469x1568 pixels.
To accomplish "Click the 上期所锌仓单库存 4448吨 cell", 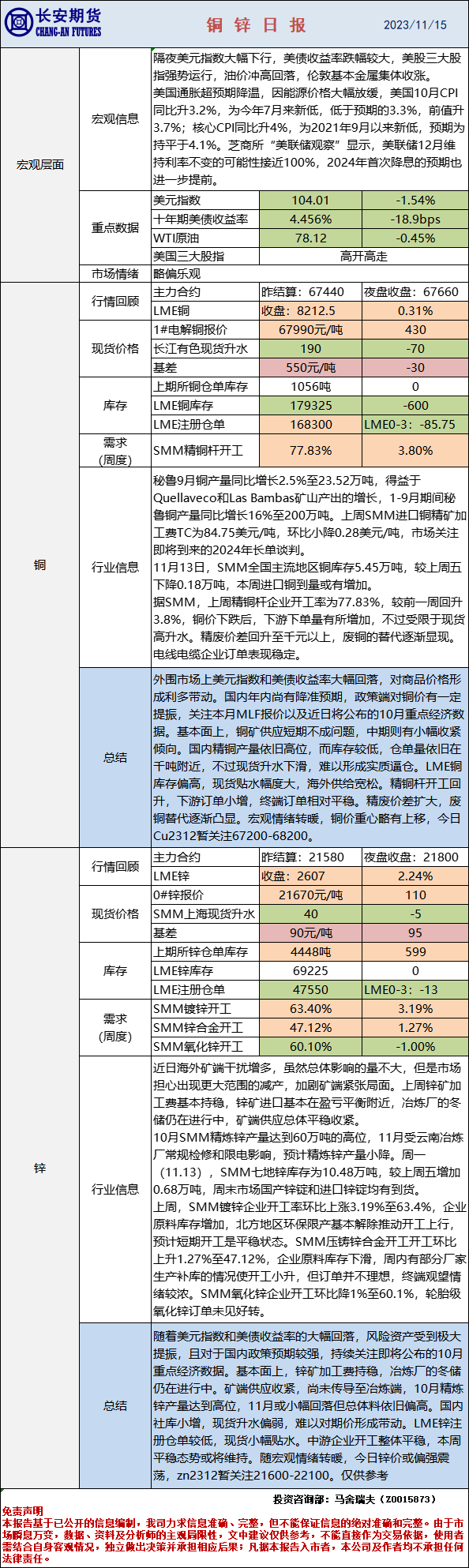I will point(310,952).
